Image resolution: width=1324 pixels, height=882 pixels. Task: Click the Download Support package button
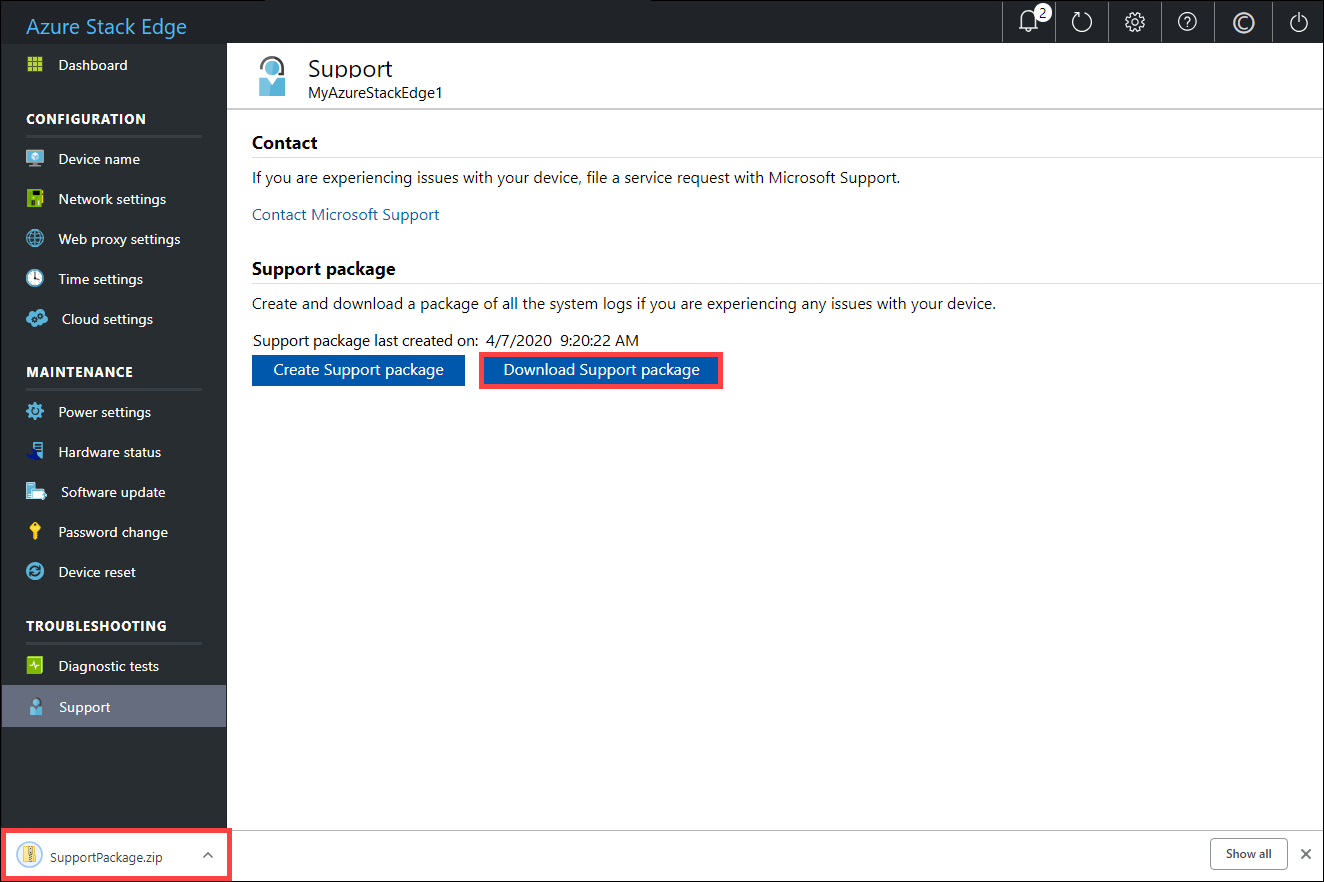(x=600, y=370)
